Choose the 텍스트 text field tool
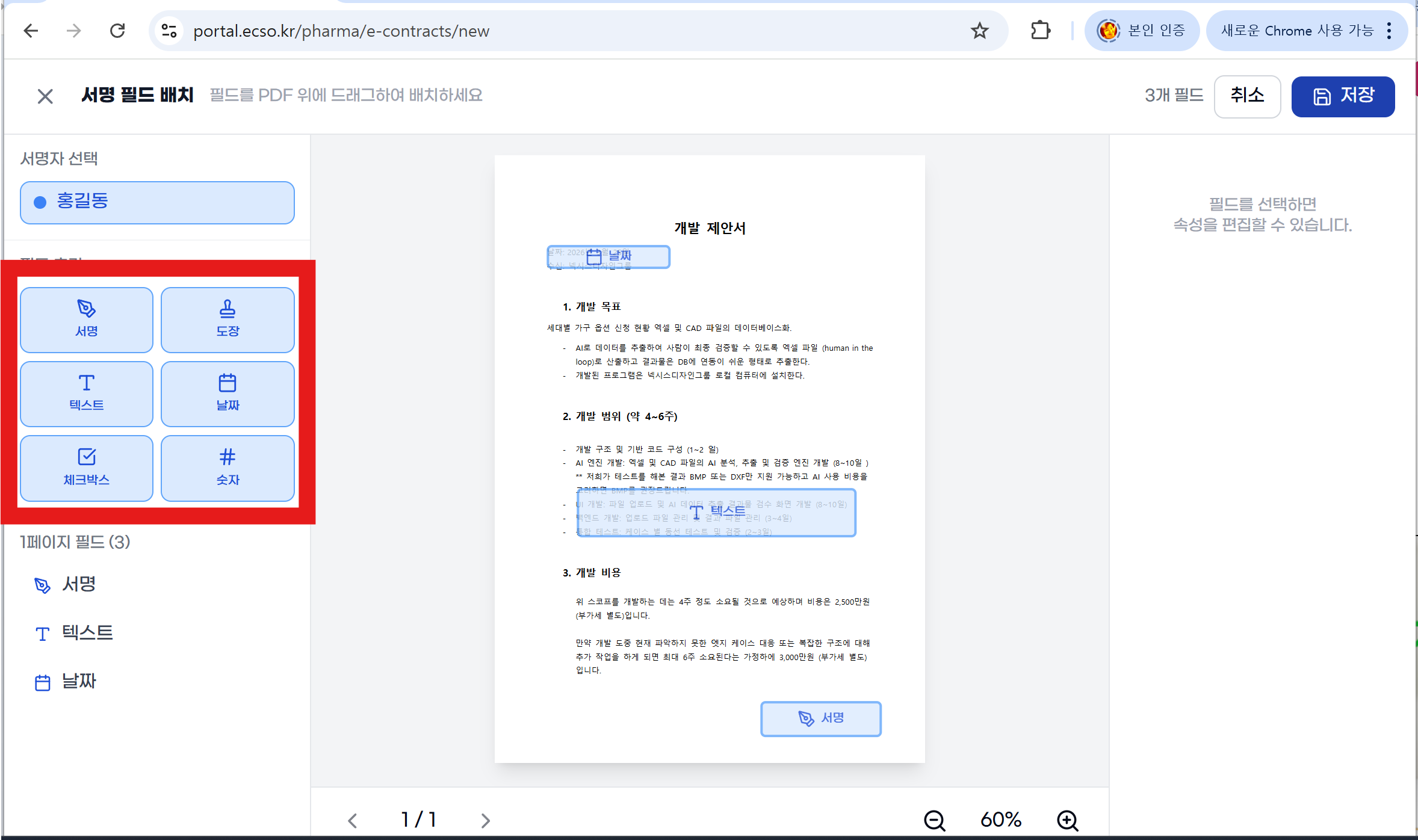This screenshot has height=840, width=1418. 86,394
